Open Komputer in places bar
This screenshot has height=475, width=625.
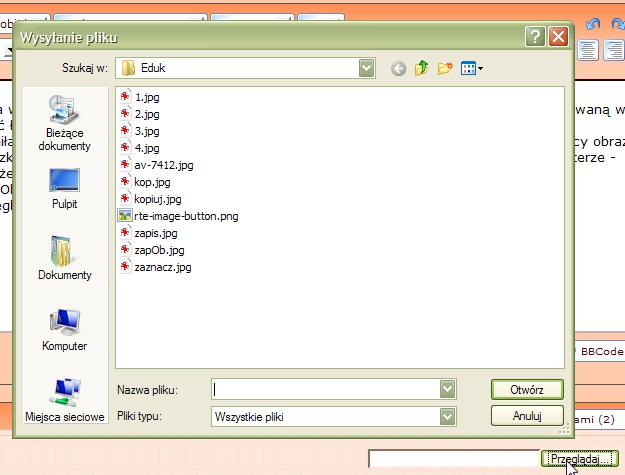(64, 329)
